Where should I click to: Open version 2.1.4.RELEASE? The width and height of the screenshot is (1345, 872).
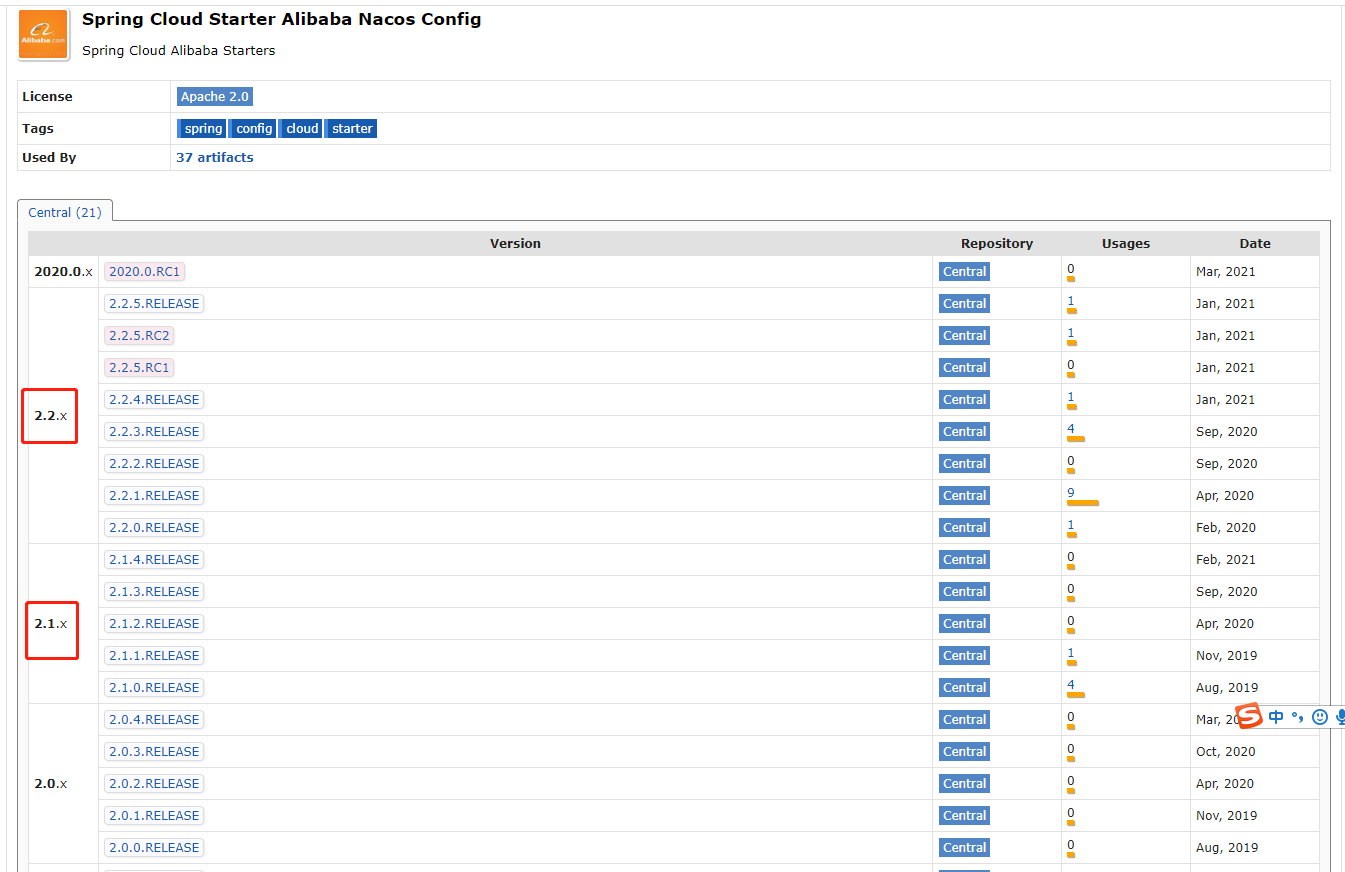[x=154, y=560]
